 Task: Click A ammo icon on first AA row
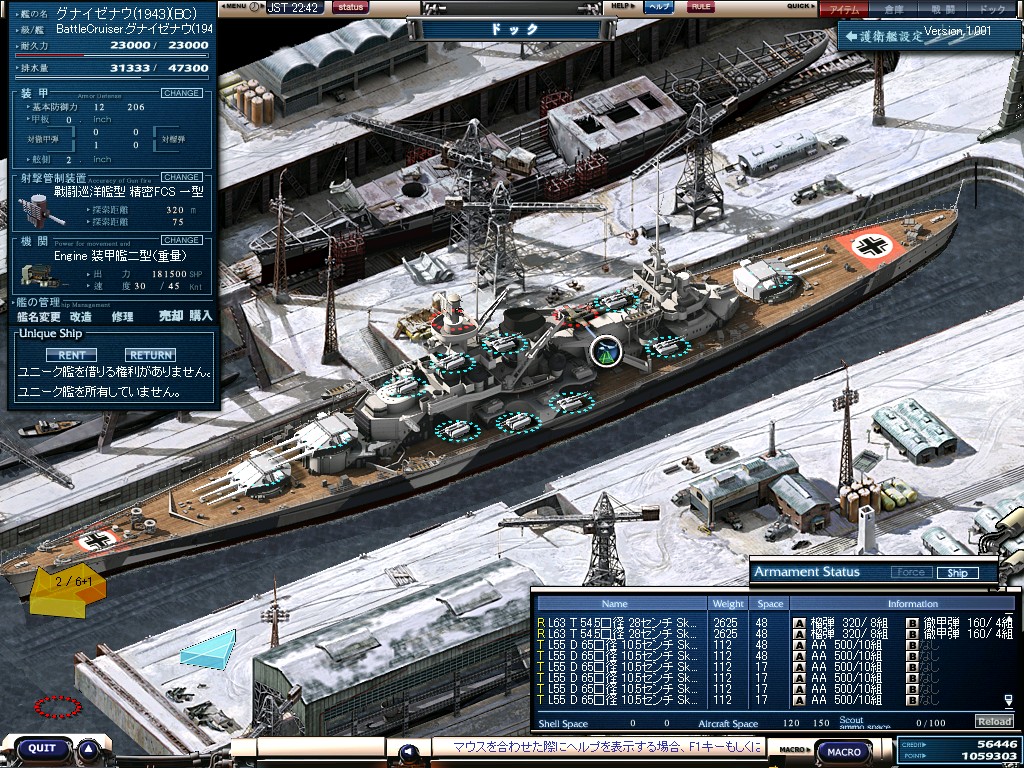[799, 645]
